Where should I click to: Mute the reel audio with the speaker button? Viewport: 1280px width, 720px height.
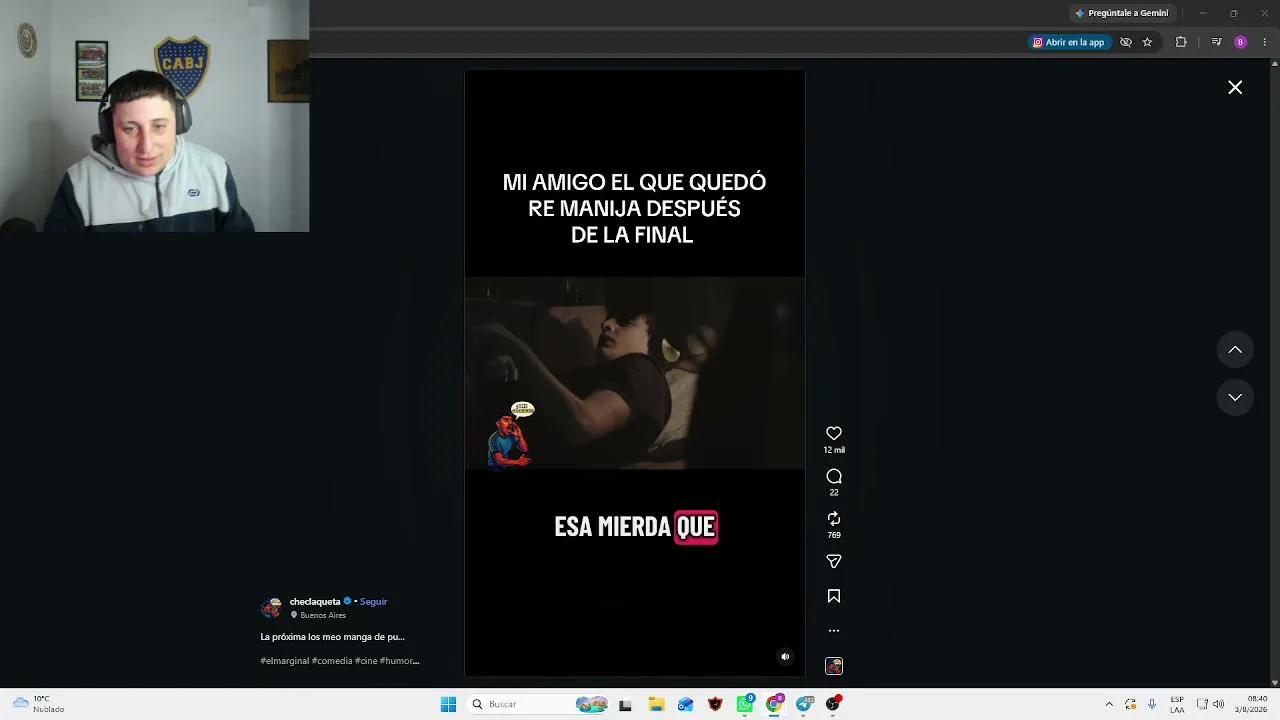coord(785,657)
